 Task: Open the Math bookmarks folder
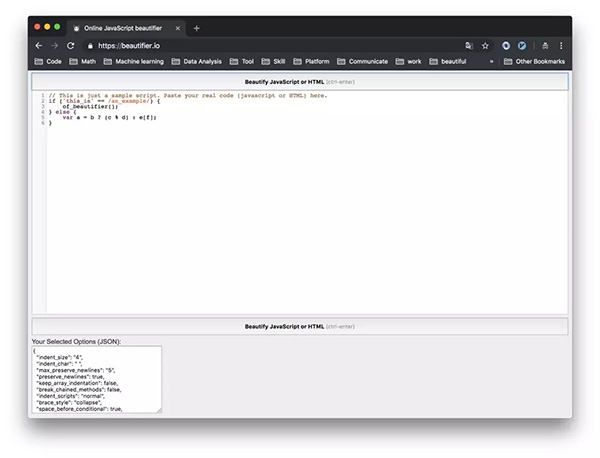(83, 62)
